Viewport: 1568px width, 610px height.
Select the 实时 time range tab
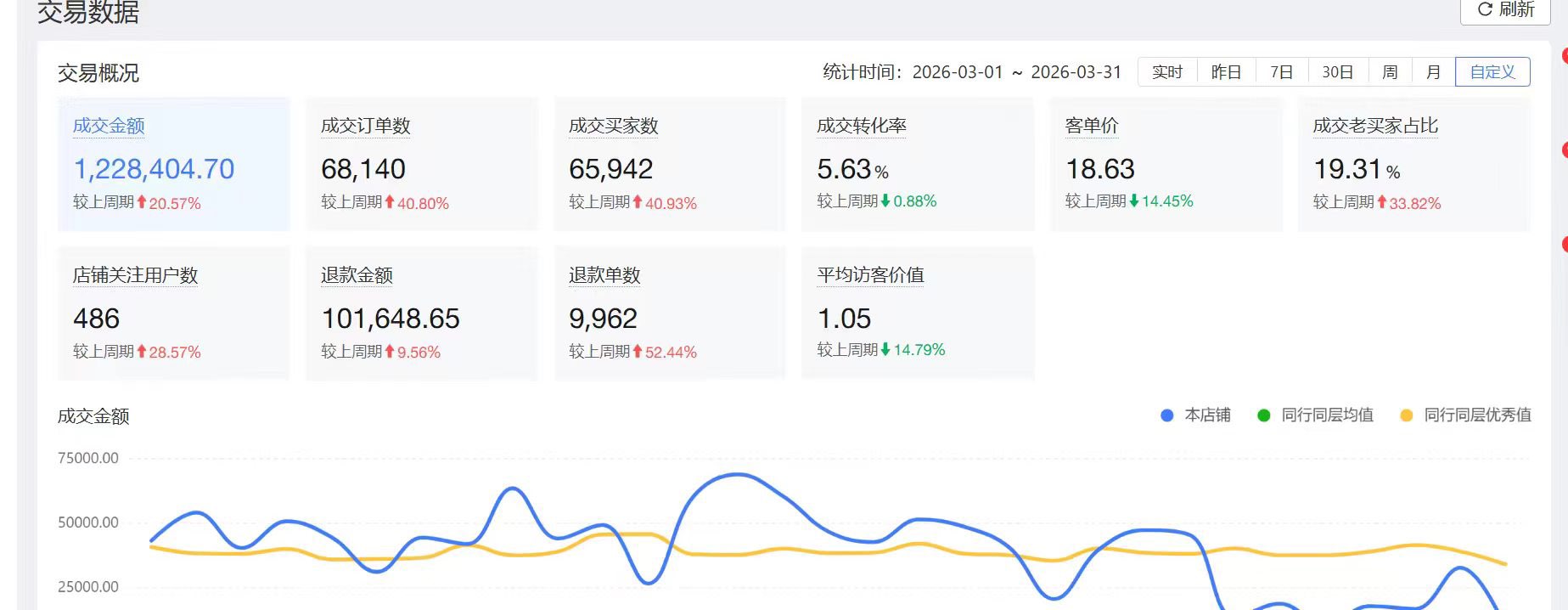pos(1167,72)
